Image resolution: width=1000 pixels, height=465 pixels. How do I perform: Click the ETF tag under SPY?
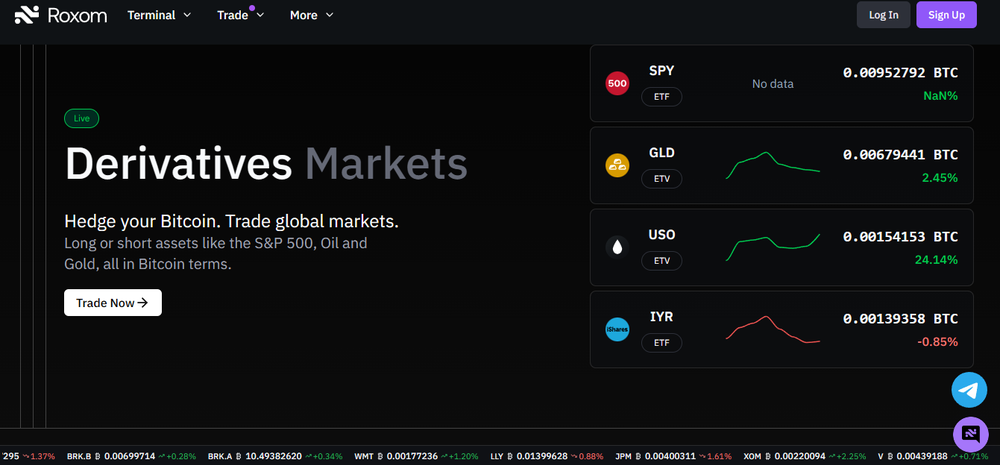pyautogui.click(x=661, y=97)
